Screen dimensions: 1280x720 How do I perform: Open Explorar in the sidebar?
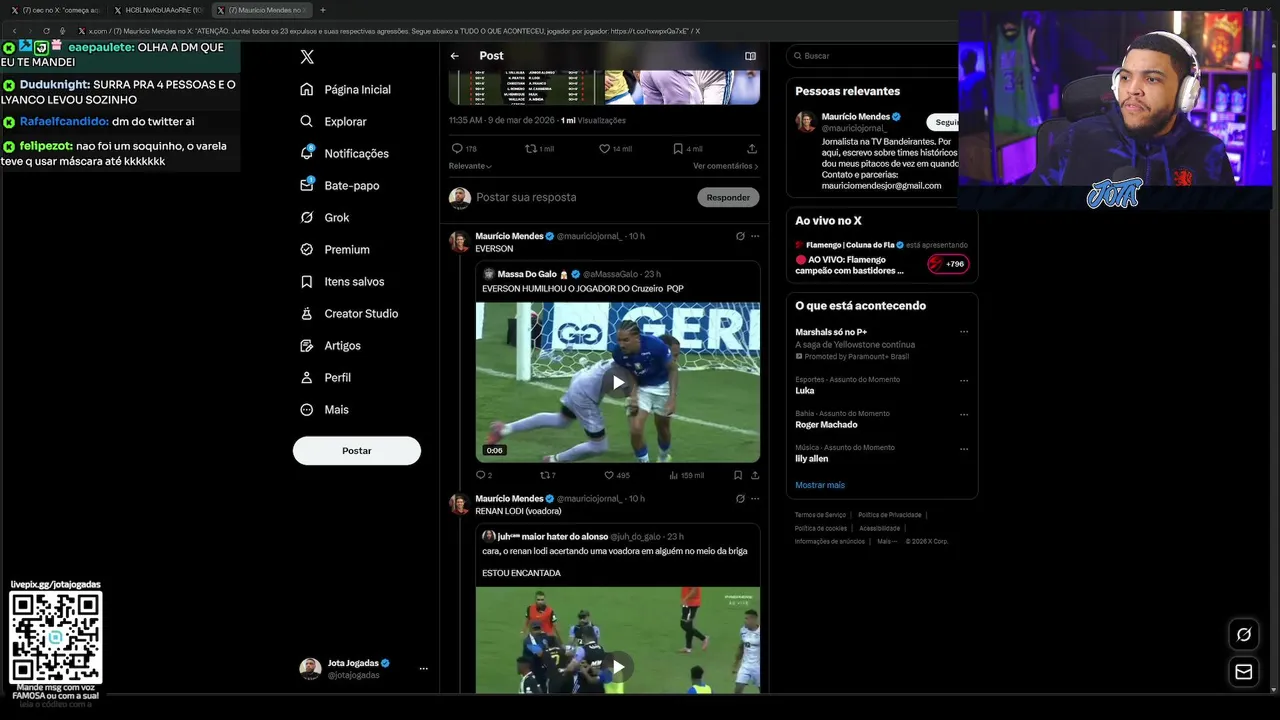[333, 121]
